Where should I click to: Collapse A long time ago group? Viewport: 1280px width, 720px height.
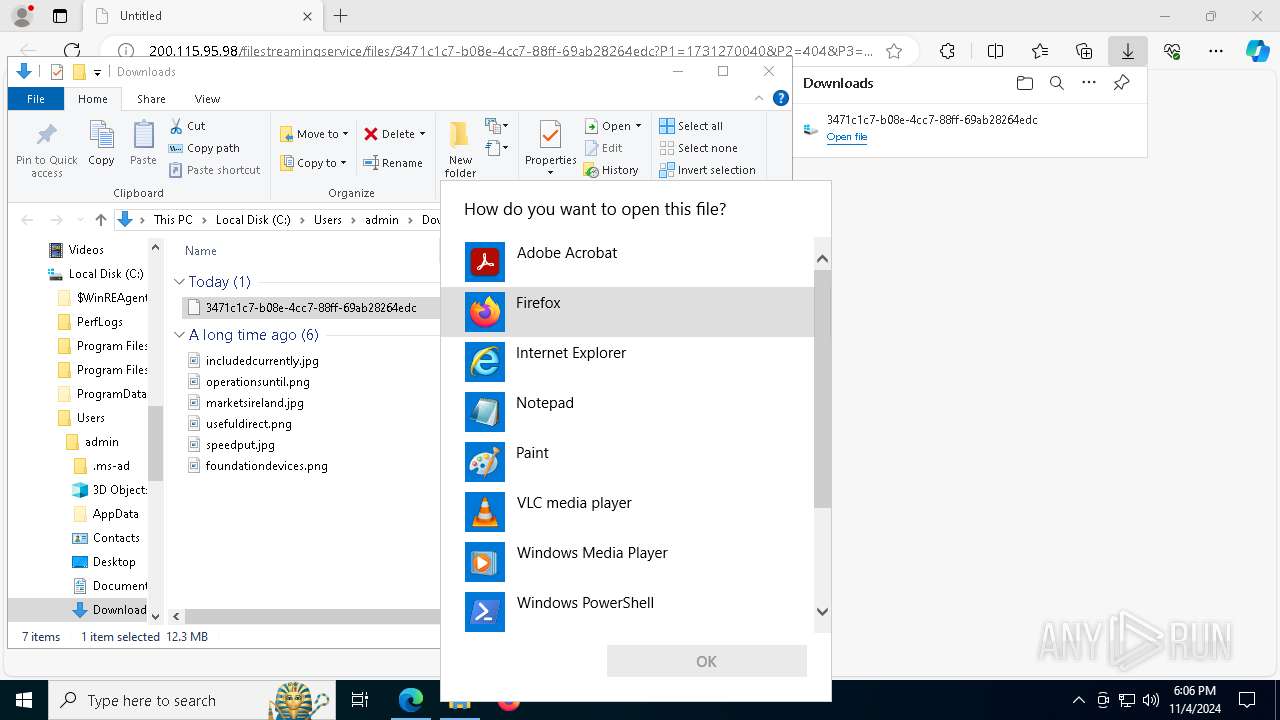pos(180,335)
